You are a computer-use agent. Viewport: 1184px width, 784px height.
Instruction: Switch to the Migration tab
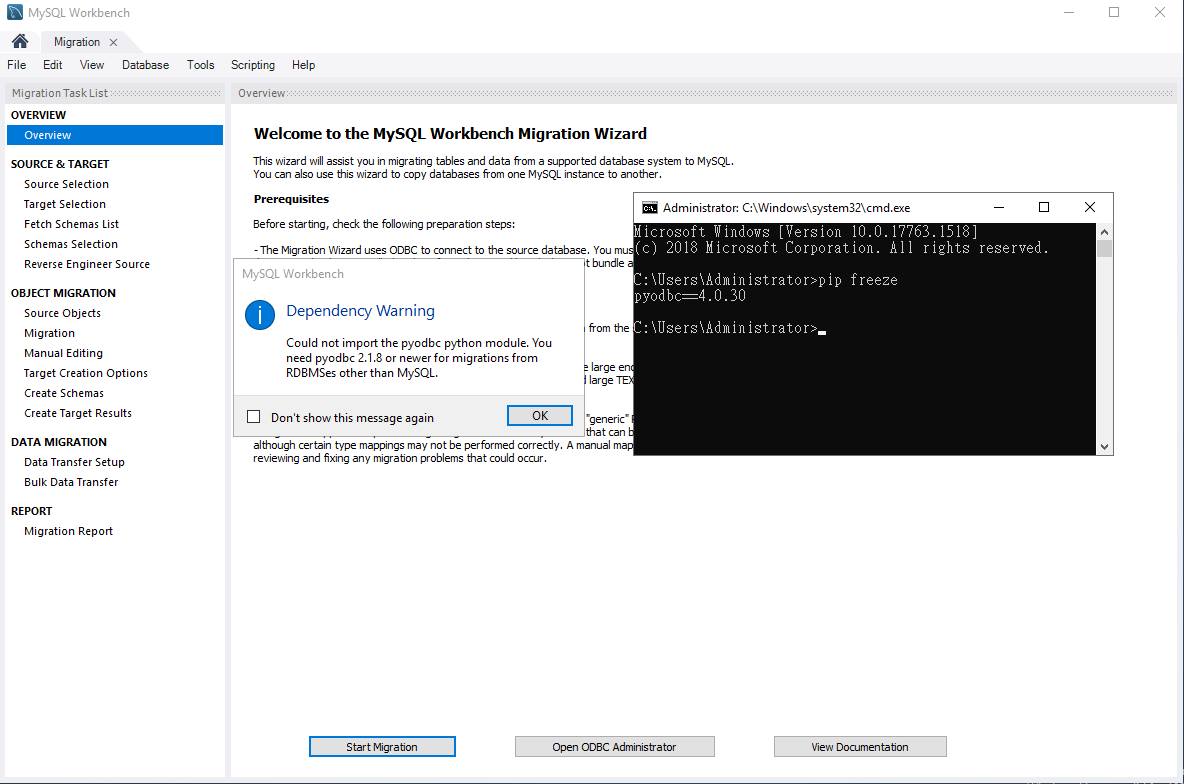tap(77, 42)
